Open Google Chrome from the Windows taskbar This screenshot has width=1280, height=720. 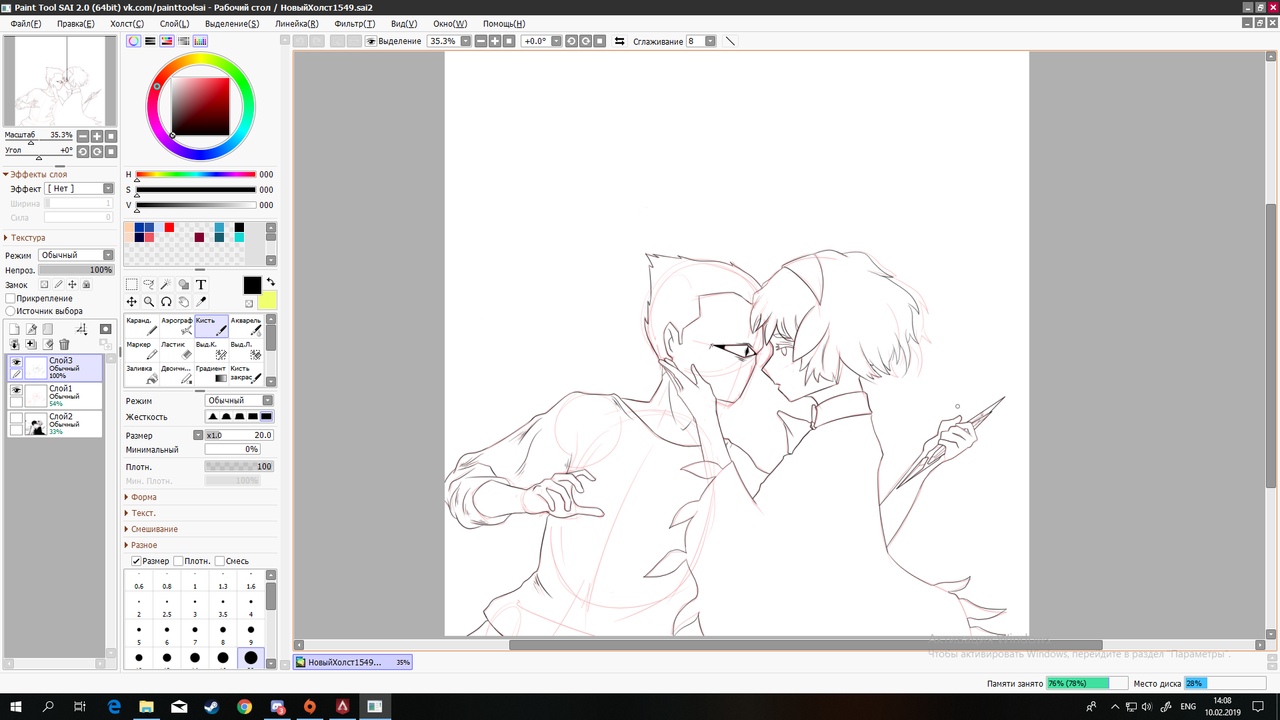(244, 707)
